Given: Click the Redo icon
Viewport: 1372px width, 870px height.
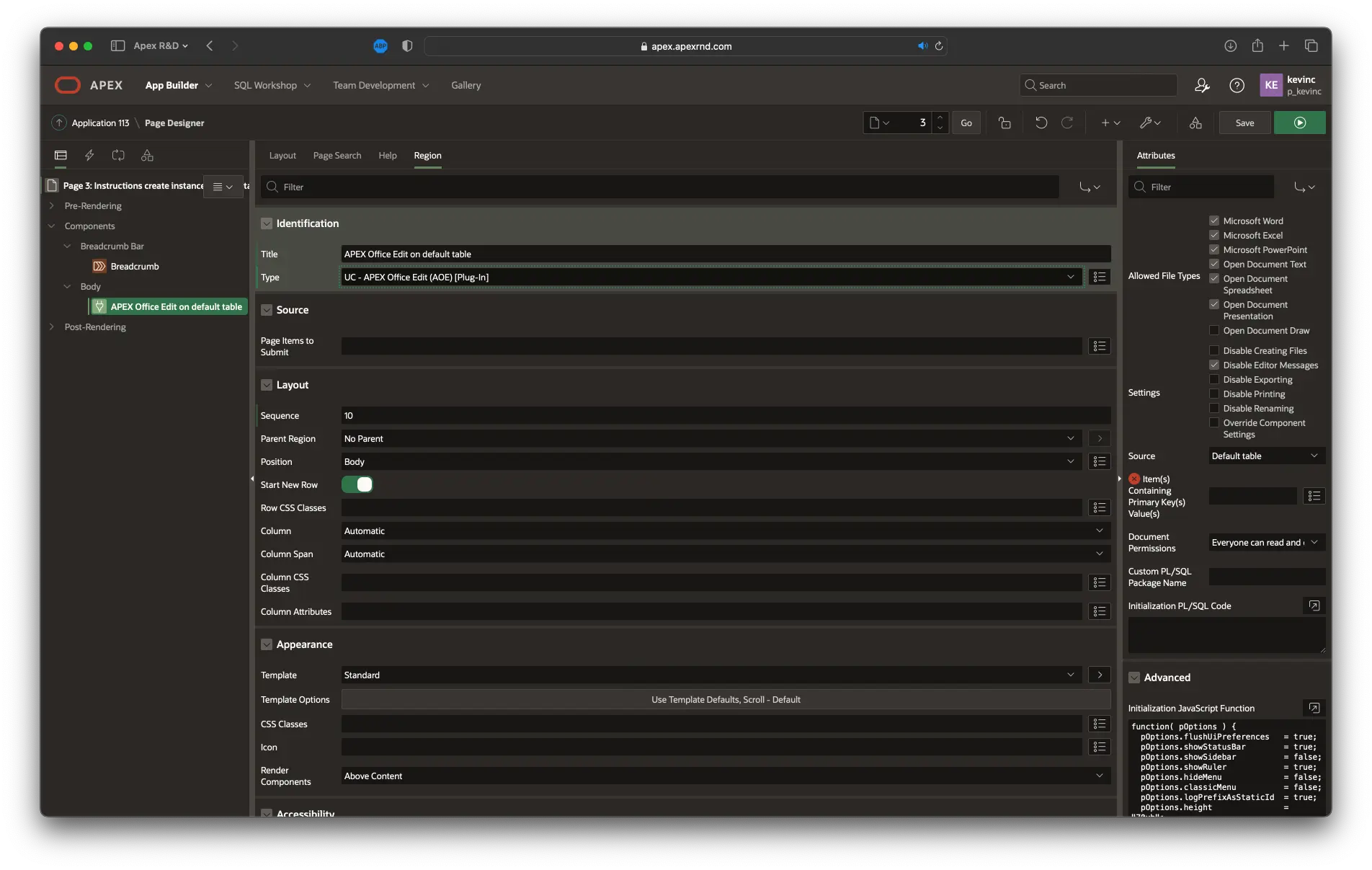Looking at the screenshot, I should click(1067, 123).
